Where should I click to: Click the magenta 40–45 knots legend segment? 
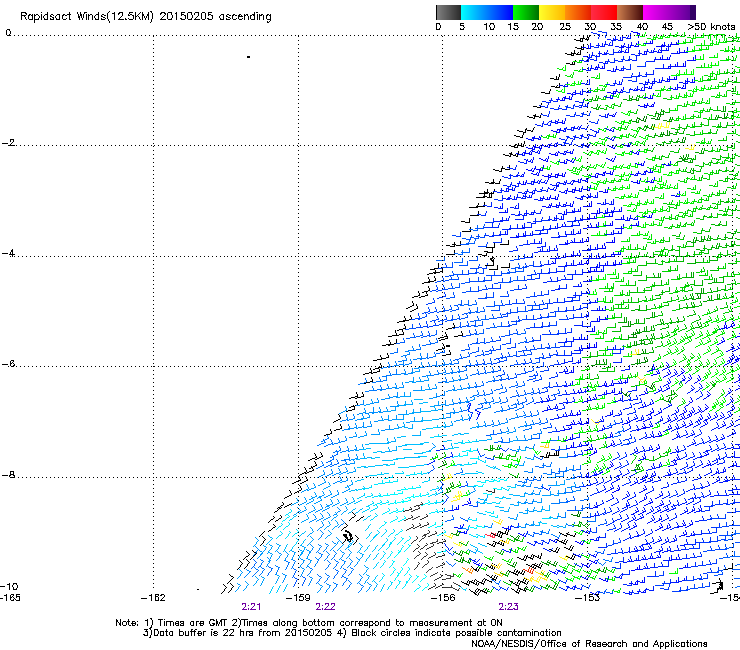tap(656, 12)
